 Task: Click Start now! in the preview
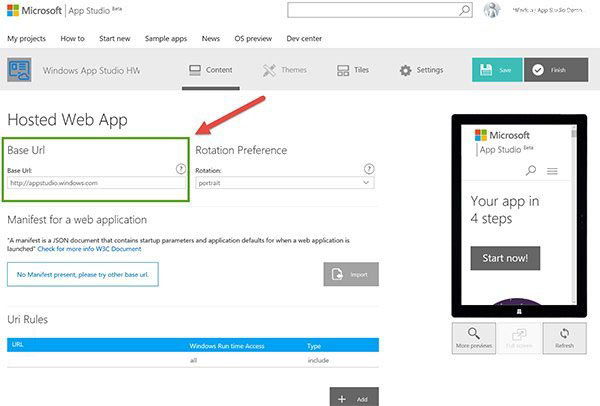point(505,258)
